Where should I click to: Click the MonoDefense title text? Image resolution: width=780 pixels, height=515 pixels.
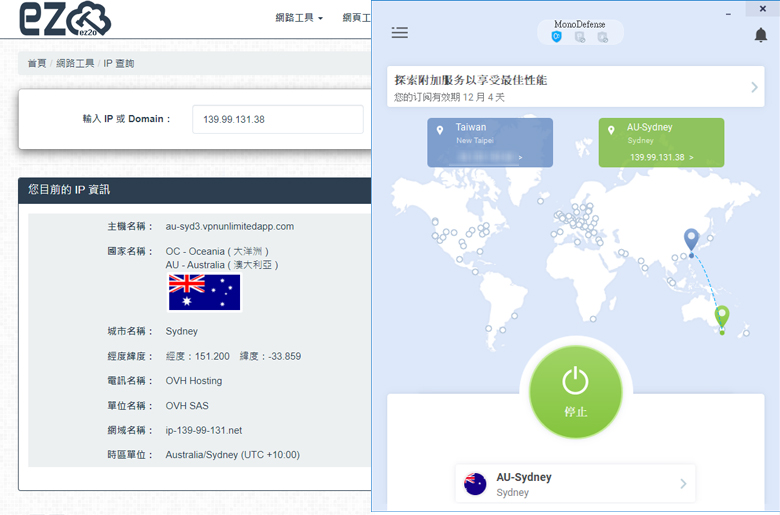click(x=580, y=24)
